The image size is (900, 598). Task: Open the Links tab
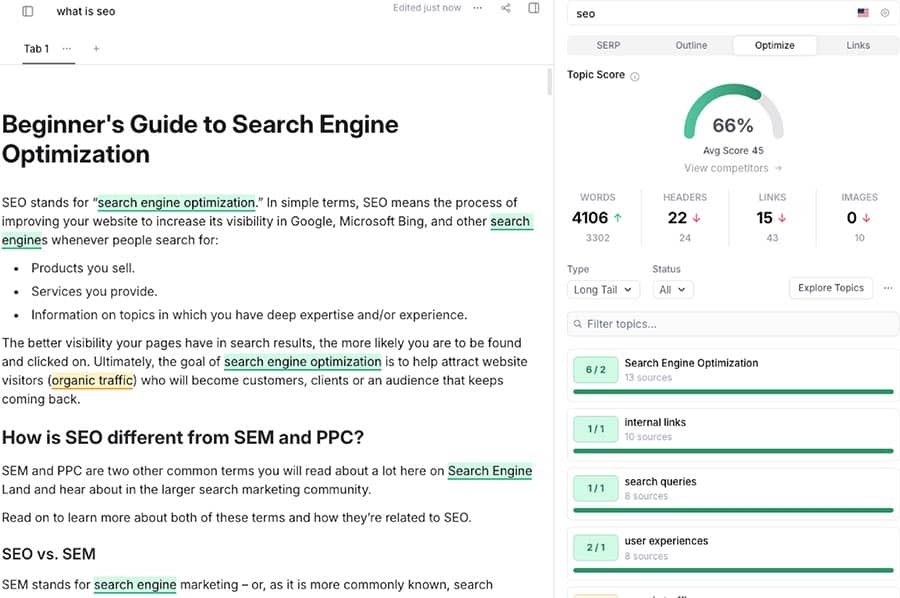point(857,45)
